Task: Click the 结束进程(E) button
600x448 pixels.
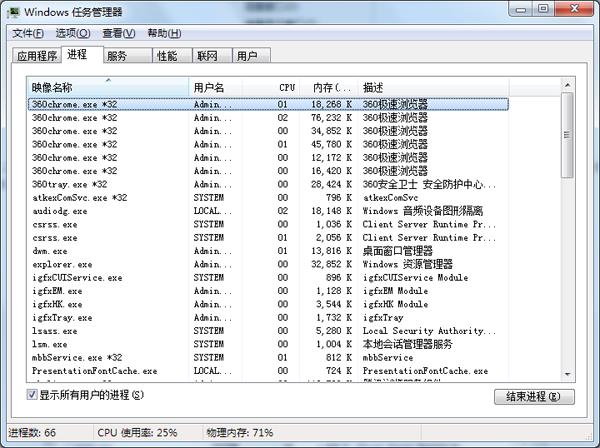Action: pyautogui.click(x=534, y=397)
